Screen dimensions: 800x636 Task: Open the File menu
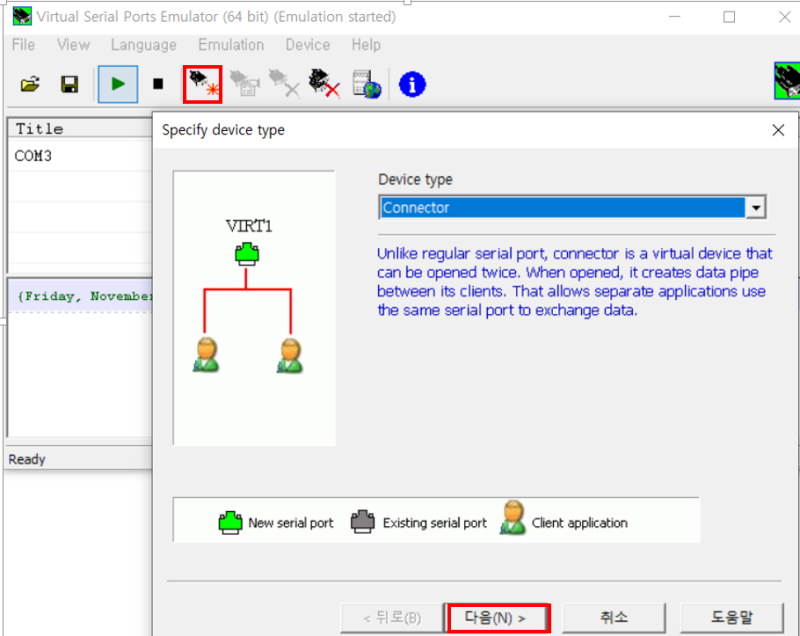pos(23,45)
